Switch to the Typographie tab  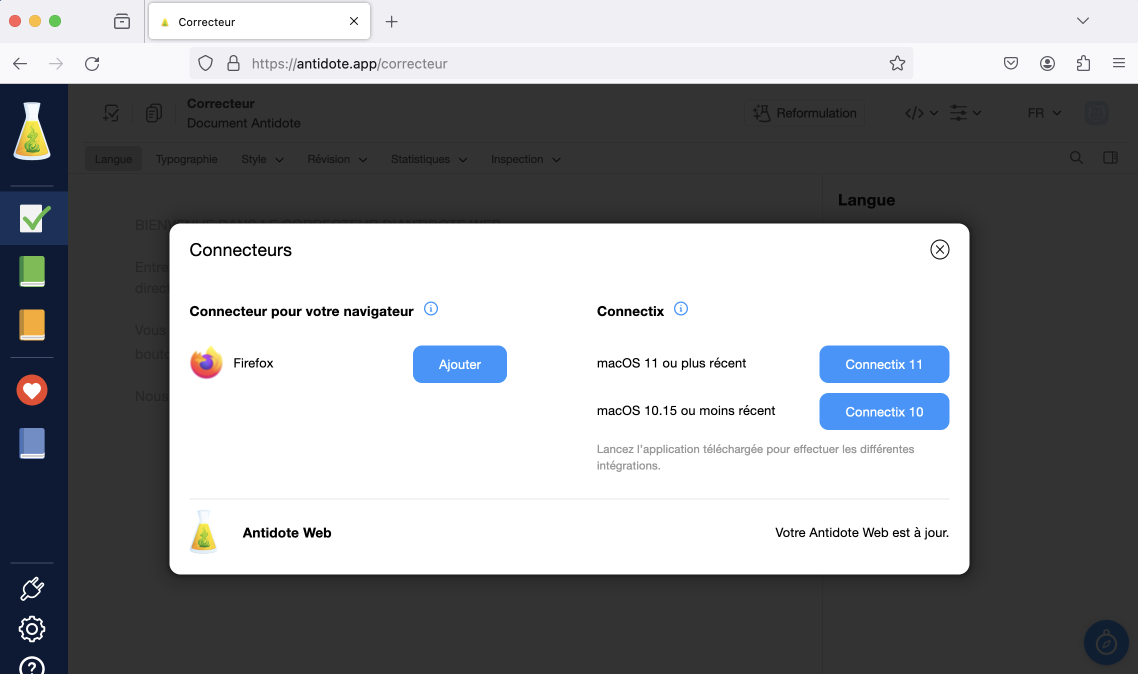coord(186,159)
